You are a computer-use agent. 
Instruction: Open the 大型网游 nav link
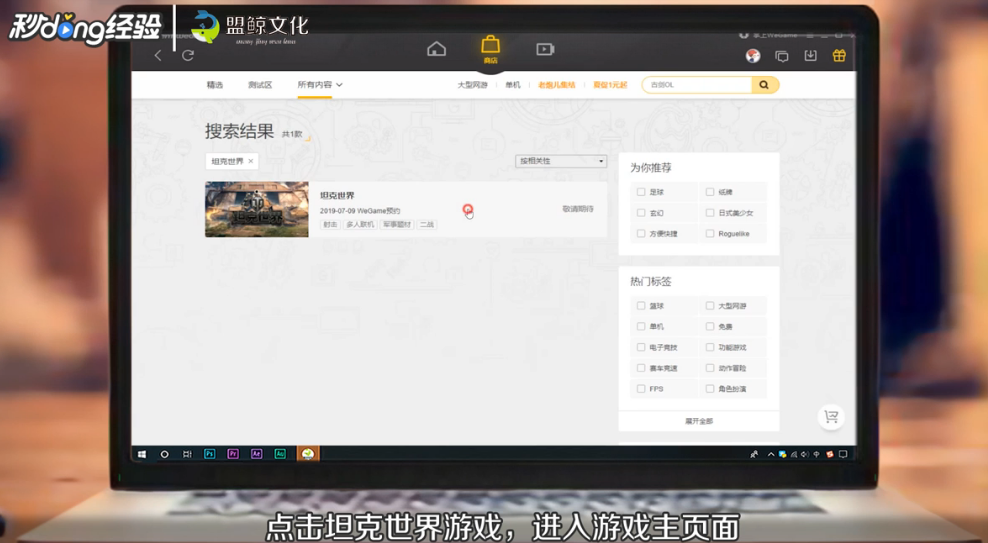coord(473,84)
